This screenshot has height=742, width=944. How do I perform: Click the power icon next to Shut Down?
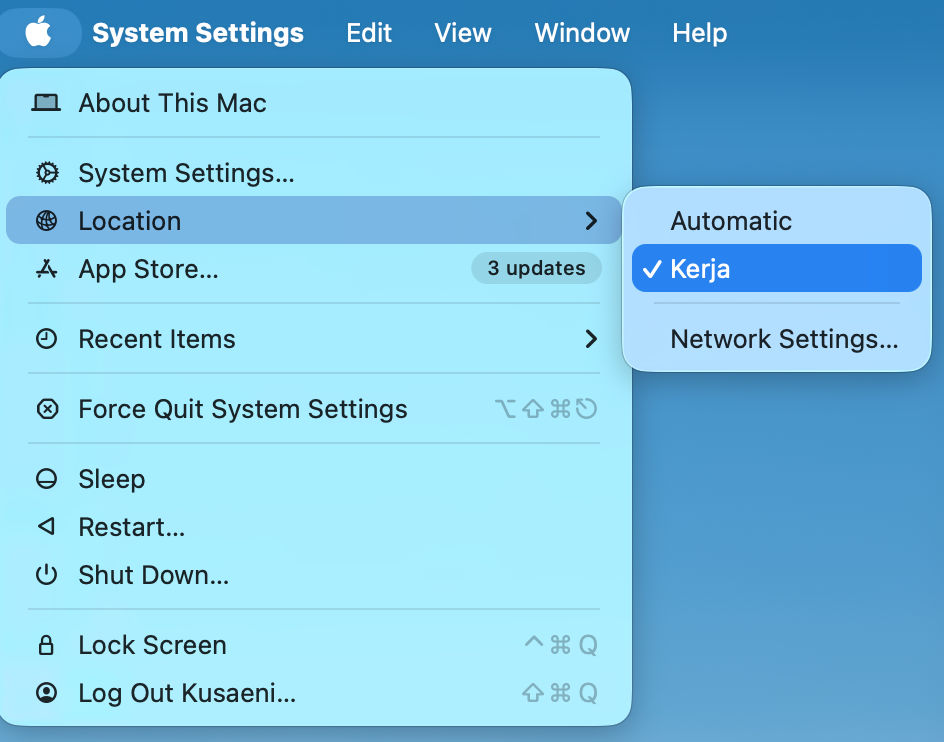[x=46, y=575]
